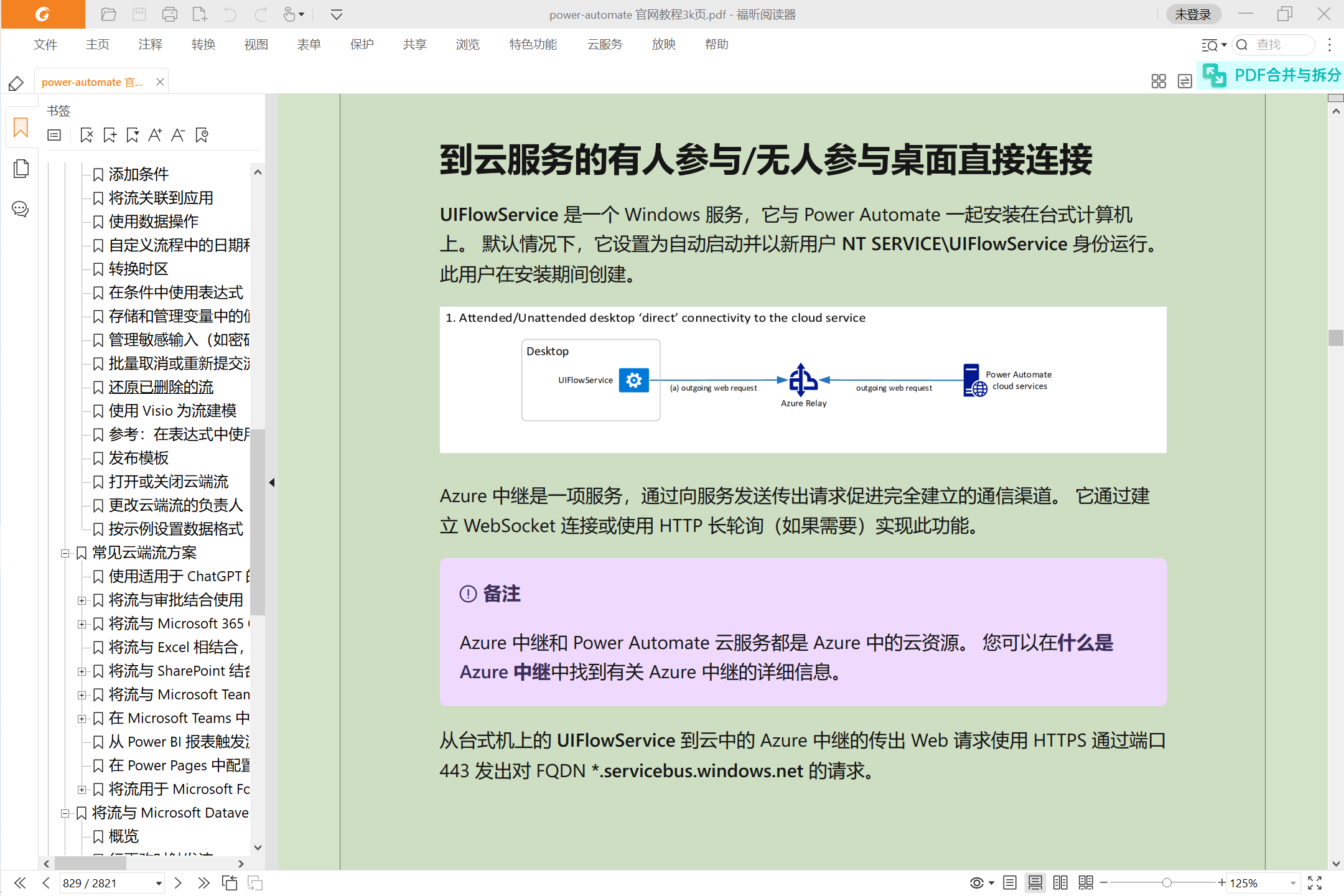Decrease bookmark font size with A- icon
The image size is (1344, 896).
178,135
